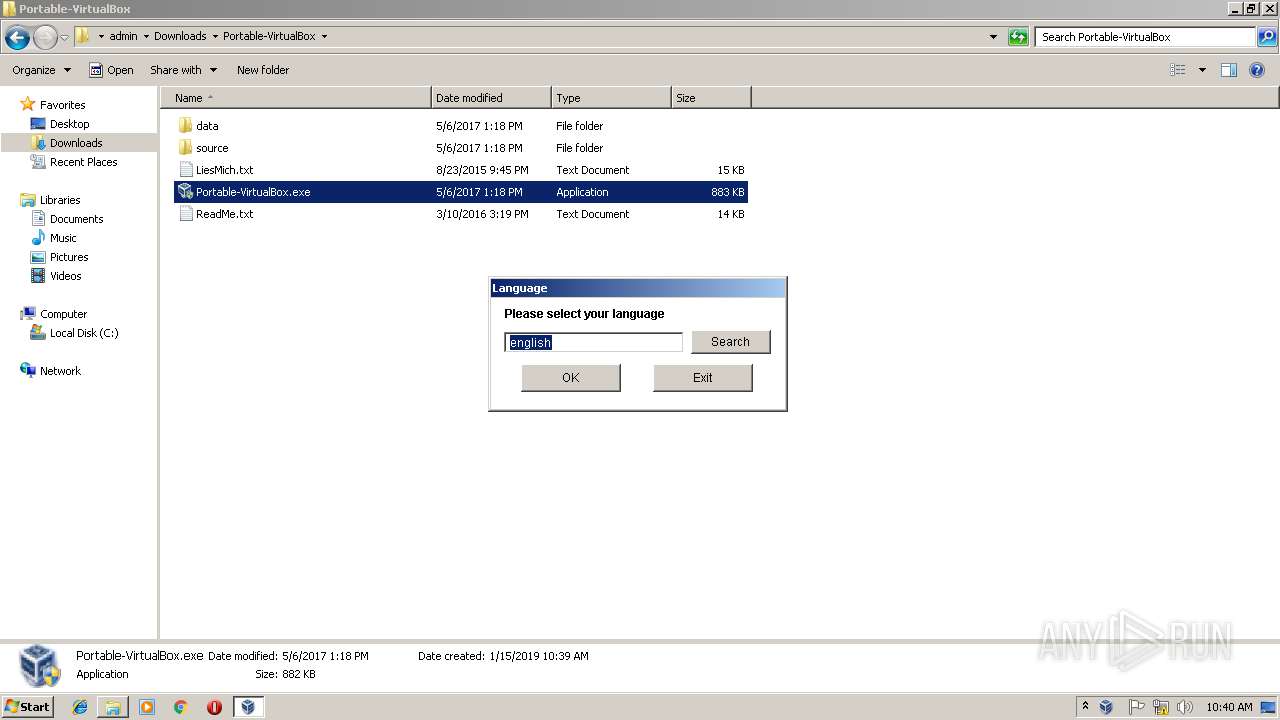Click the Forward navigation arrow in Explorer
Image resolution: width=1280 pixels, height=720 pixels.
tap(45, 37)
